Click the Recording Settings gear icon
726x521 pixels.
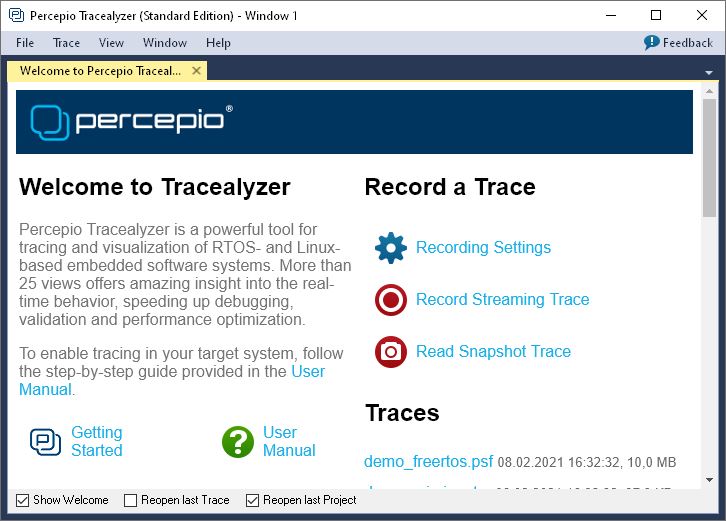coord(391,248)
